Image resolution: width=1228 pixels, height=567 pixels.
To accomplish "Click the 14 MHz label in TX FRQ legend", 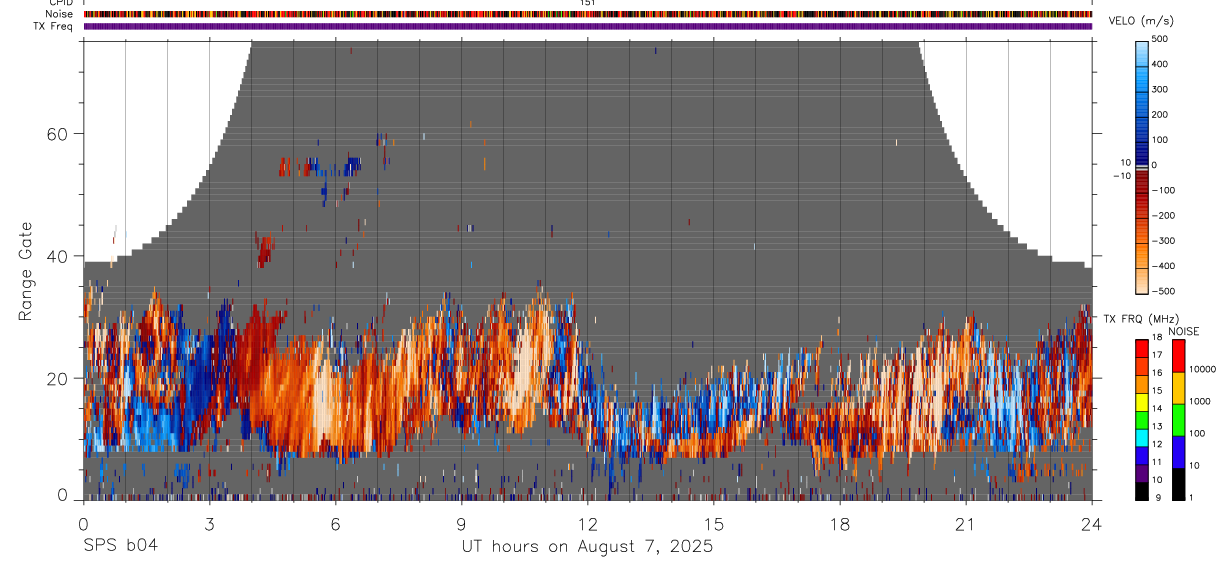I will click(x=1158, y=409).
